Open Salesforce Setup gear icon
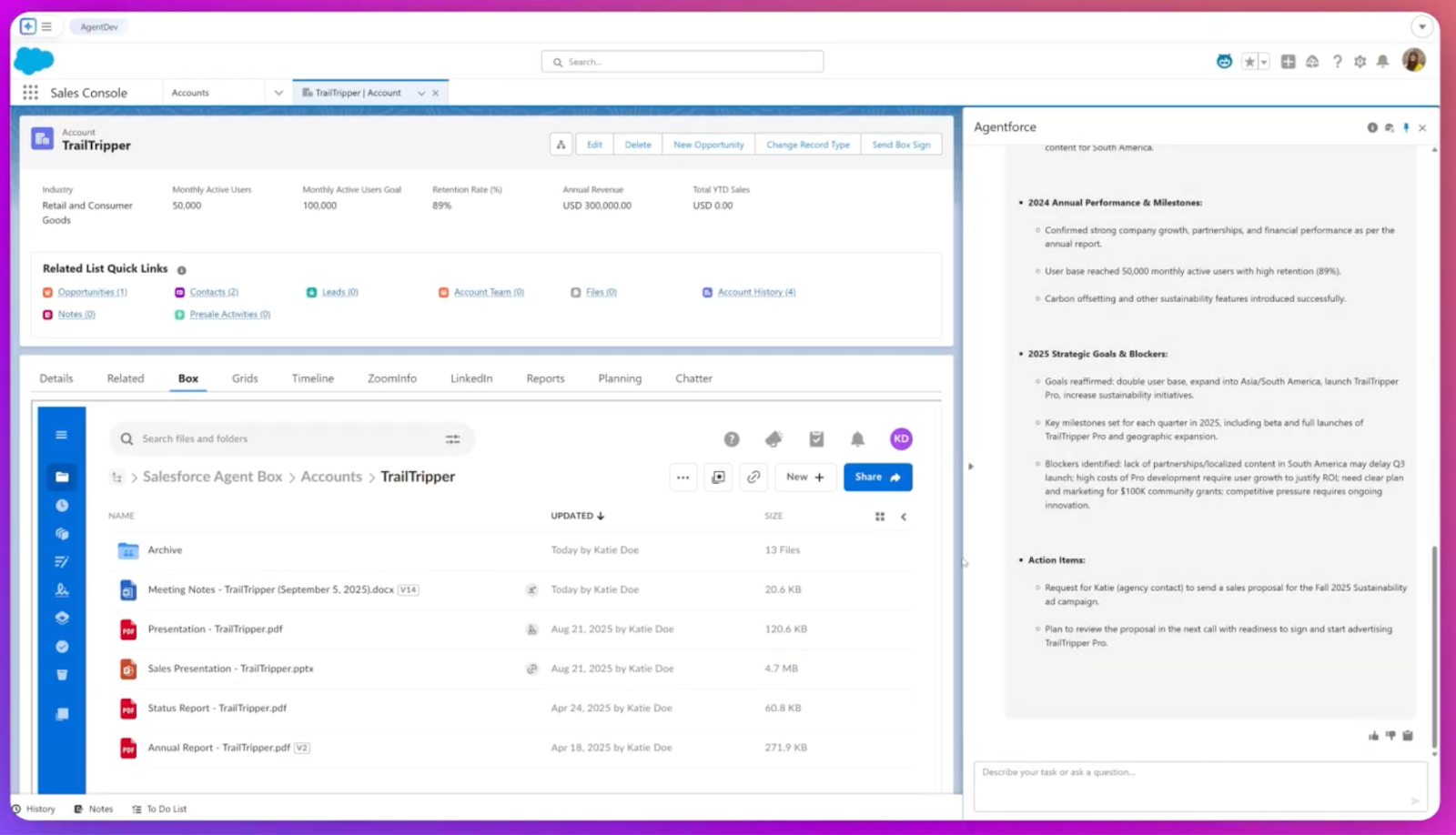 [1360, 62]
